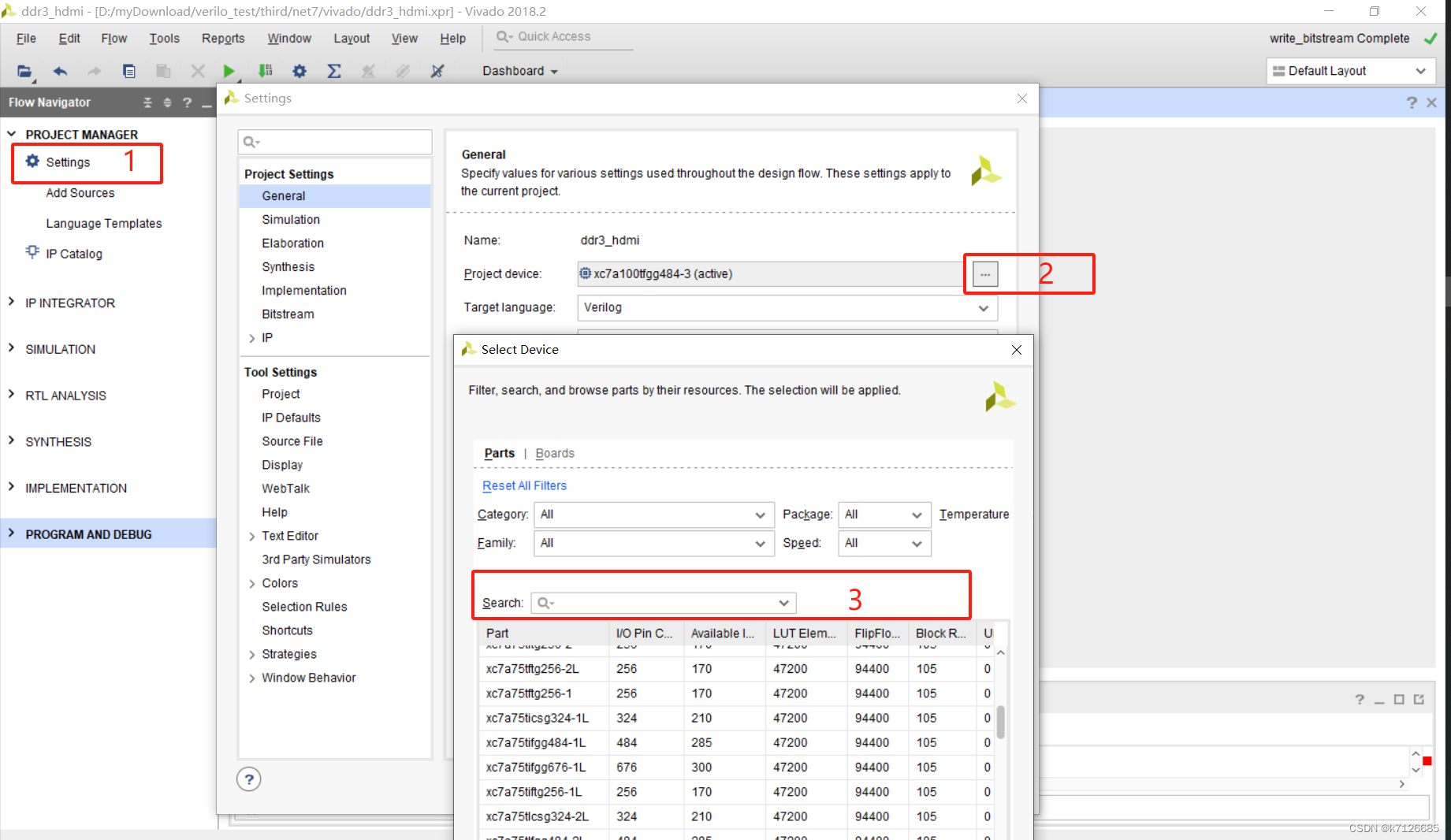Click the Generate Bitstream toolbar icon
The width and height of the screenshot is (1451, 840).
pos(266,71)
